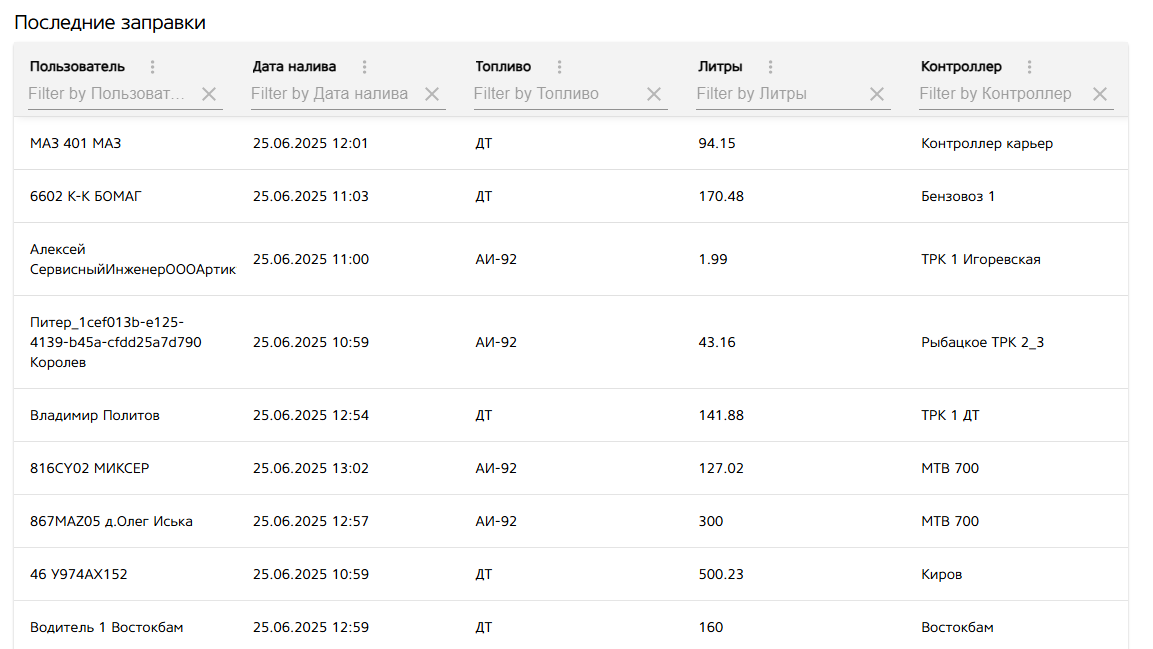The image size is (1153, 649).
Task: Sort by the Дата налива header
Action: point(294,67)
